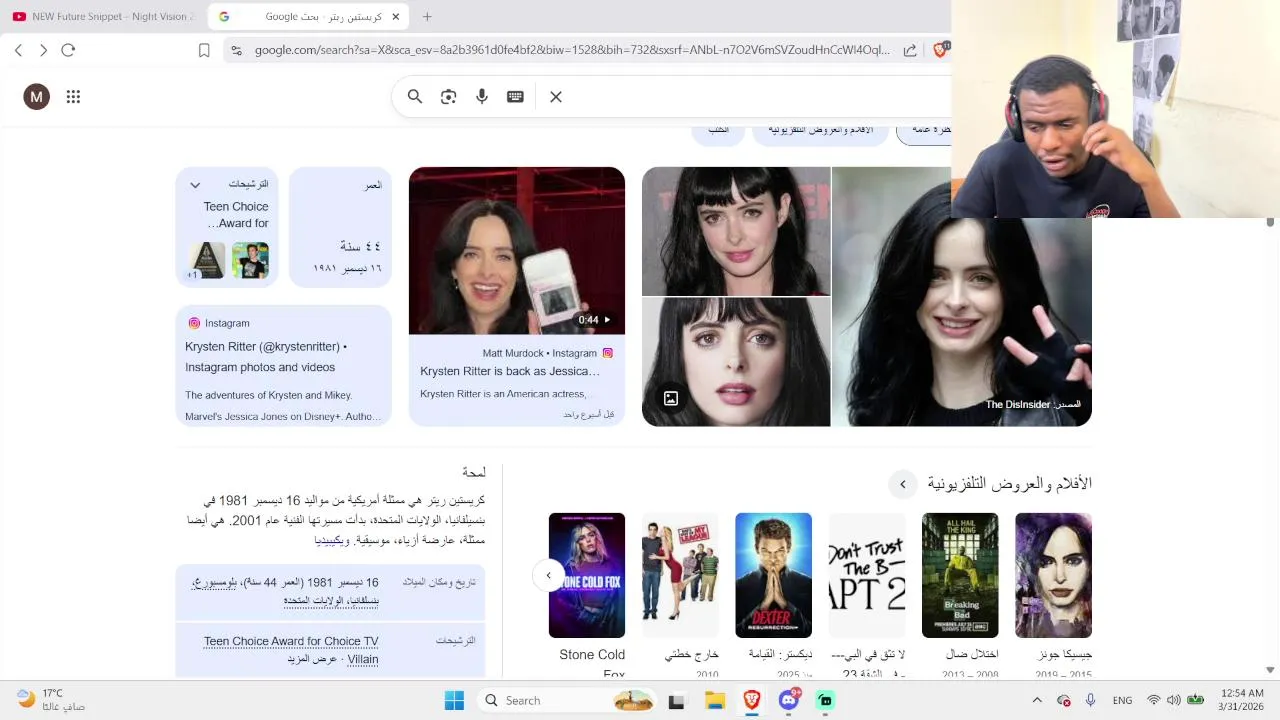1280x720 pixels.
Task: Open the green app icon on taskbar
Action: click(825, 701)
